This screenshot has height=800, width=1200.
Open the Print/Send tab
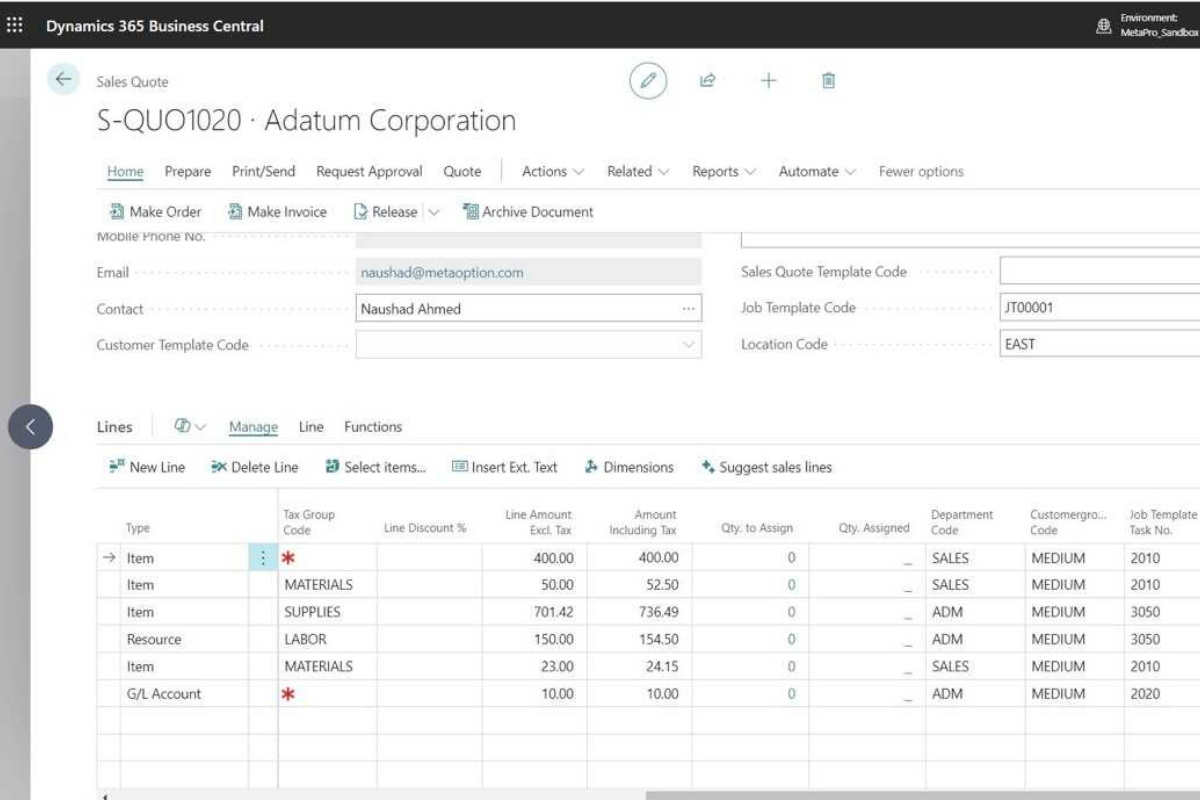264,172
